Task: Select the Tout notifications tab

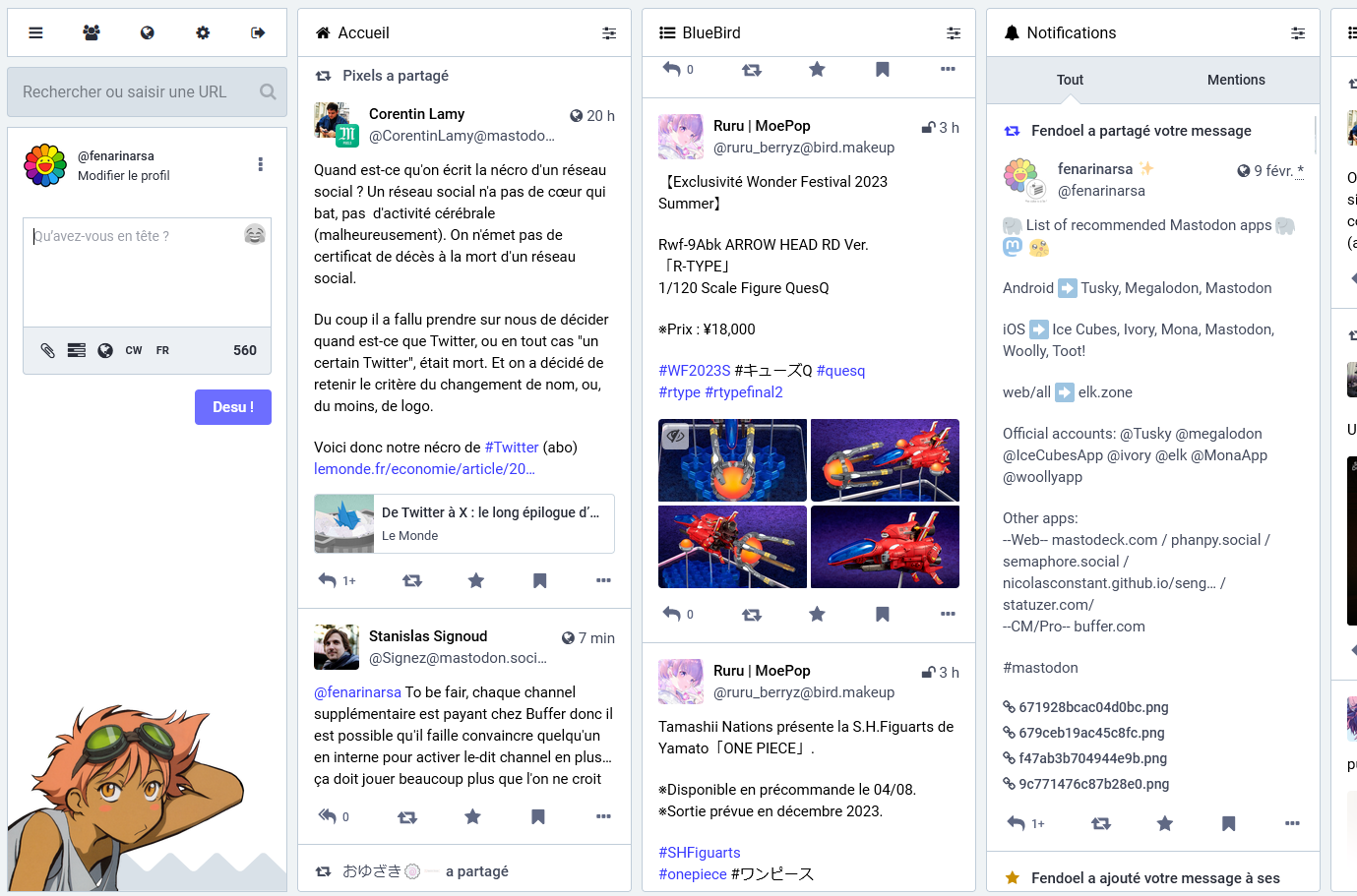Action: coord(1070,80)
